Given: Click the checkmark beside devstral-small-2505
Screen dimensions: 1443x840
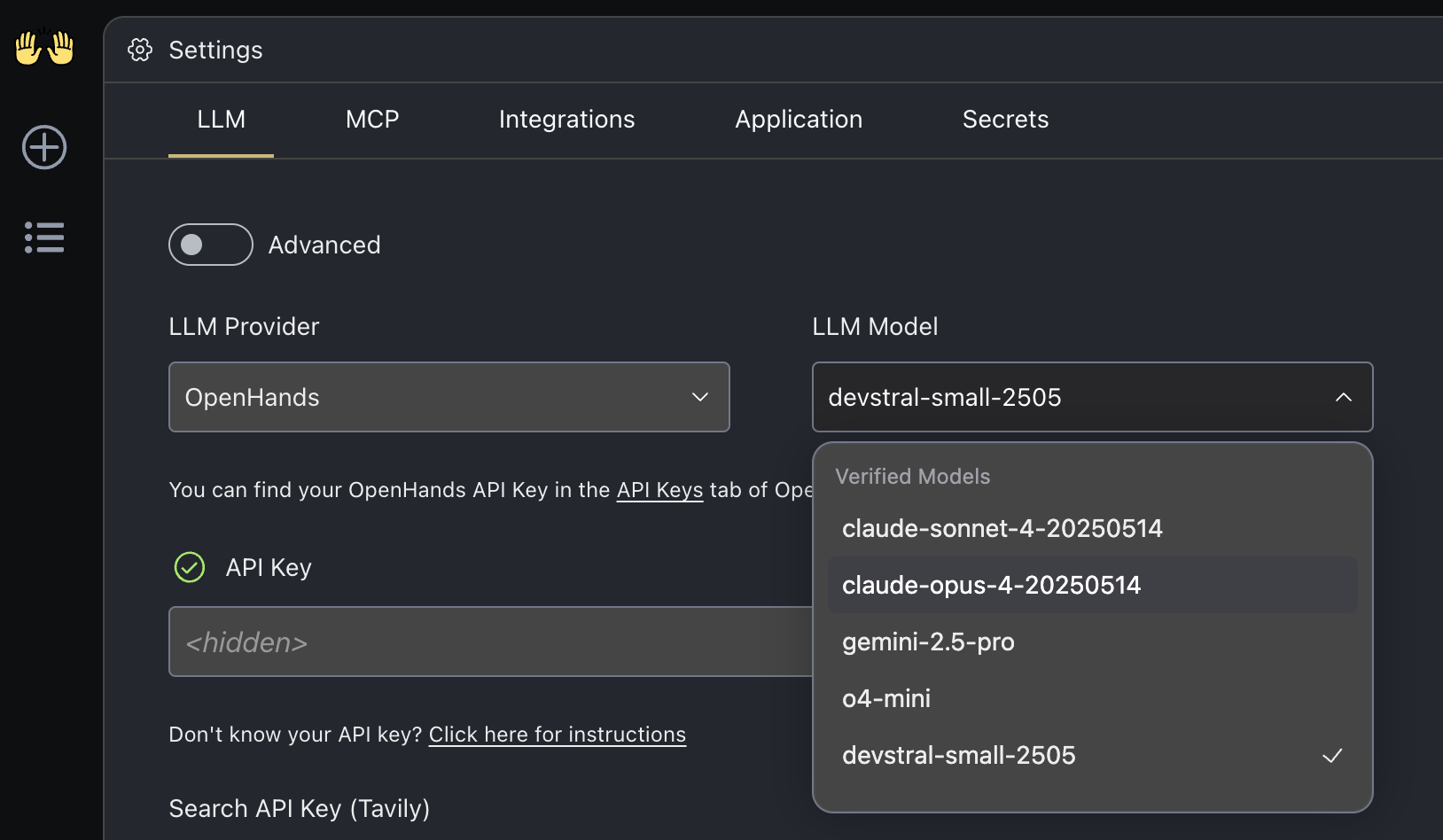Looking at the screenshot, I should (x=1332, y=756).
